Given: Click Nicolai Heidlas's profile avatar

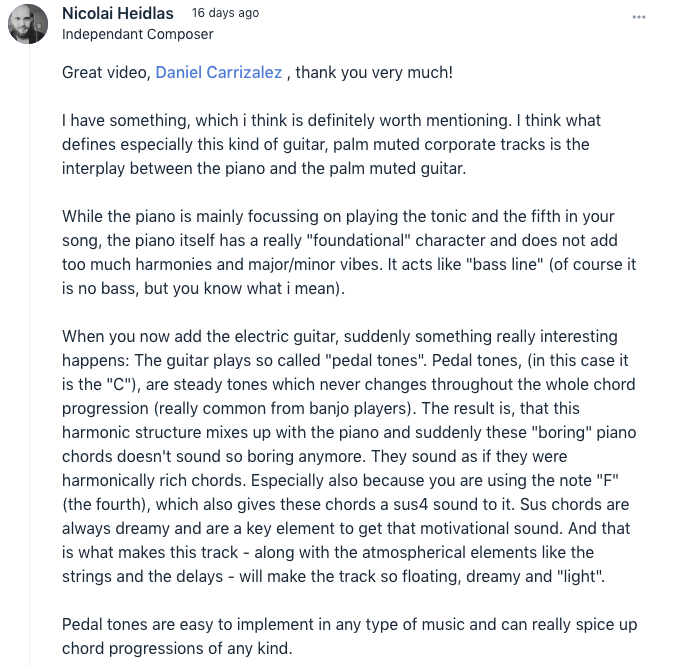Looking at the screenshot, I should [x=28, y=24].
